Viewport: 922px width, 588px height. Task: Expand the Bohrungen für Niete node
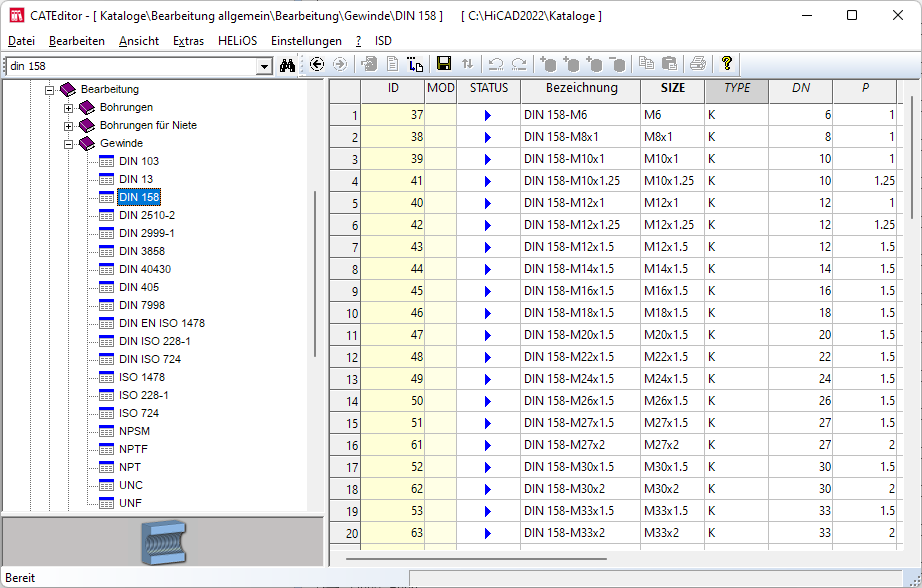pyautogui.click(x=69, y=125)
